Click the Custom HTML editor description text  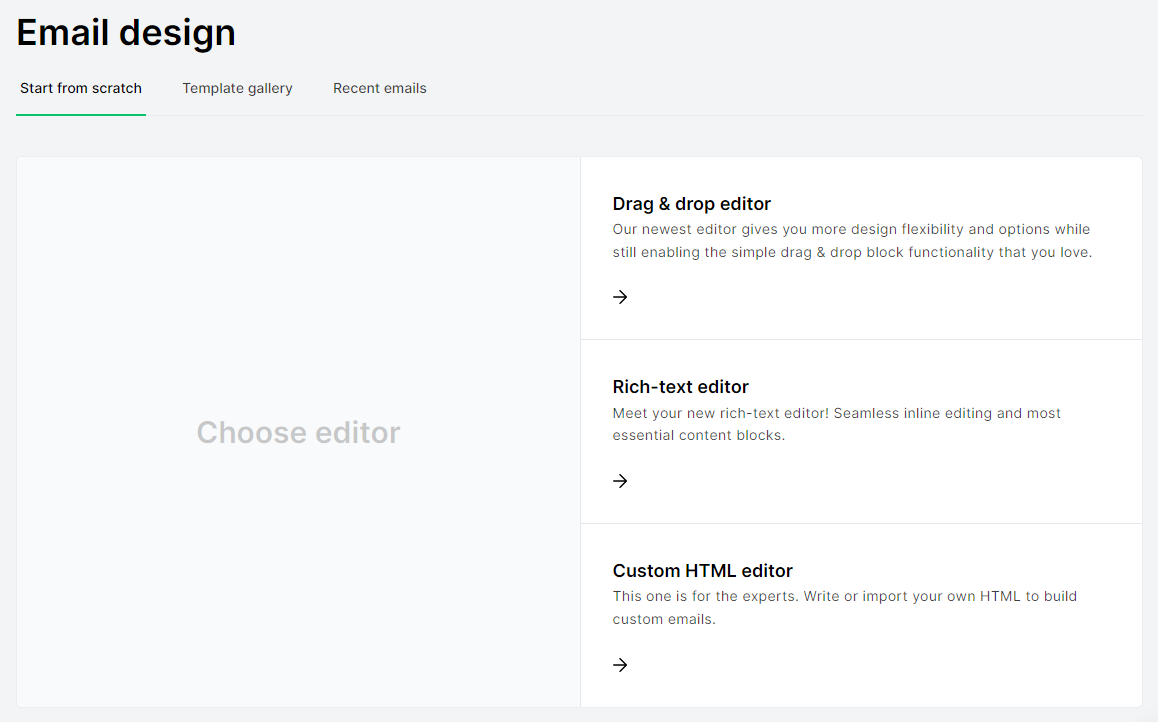[x=844, y=607]
